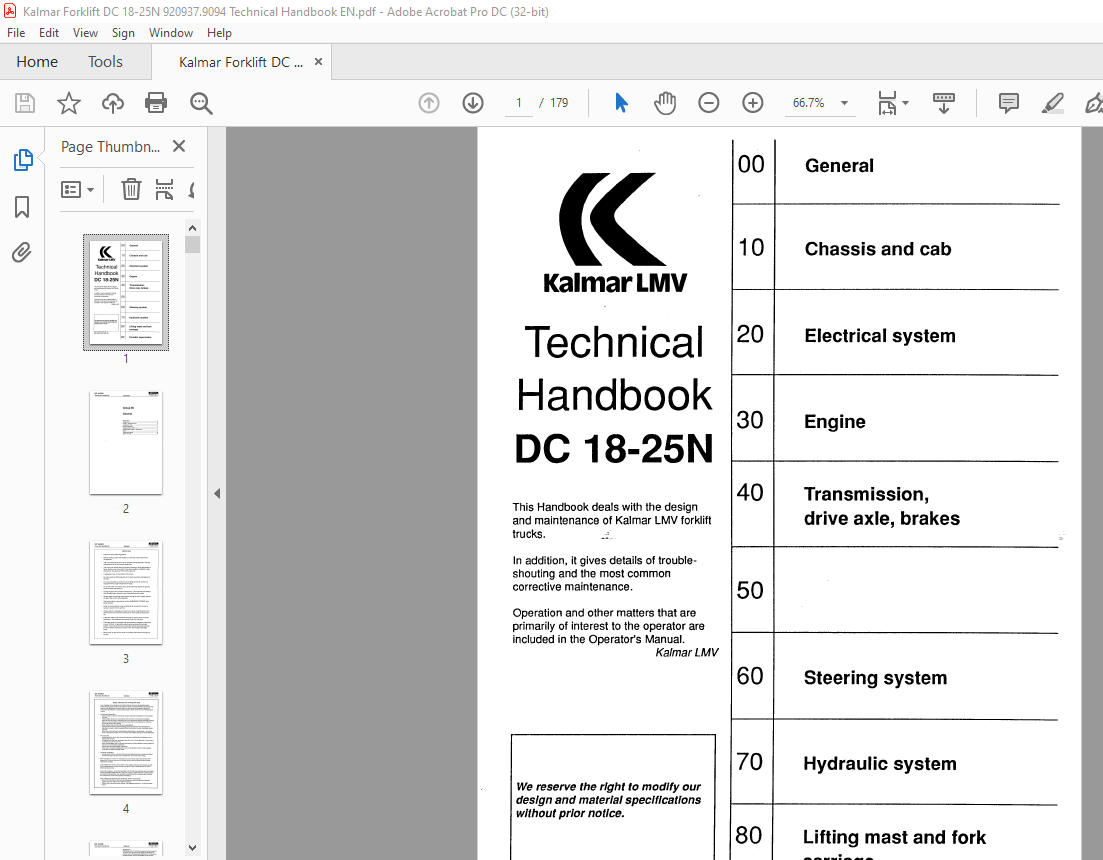Open the fit page options icon
The width and height of the screenshot is (1103, 860).
(887, 103)
